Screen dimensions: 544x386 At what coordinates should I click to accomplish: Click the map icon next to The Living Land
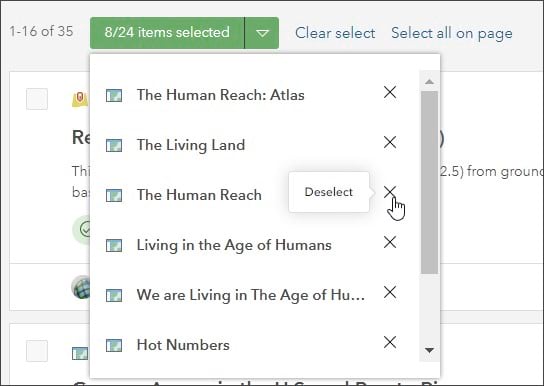point(114,145)
